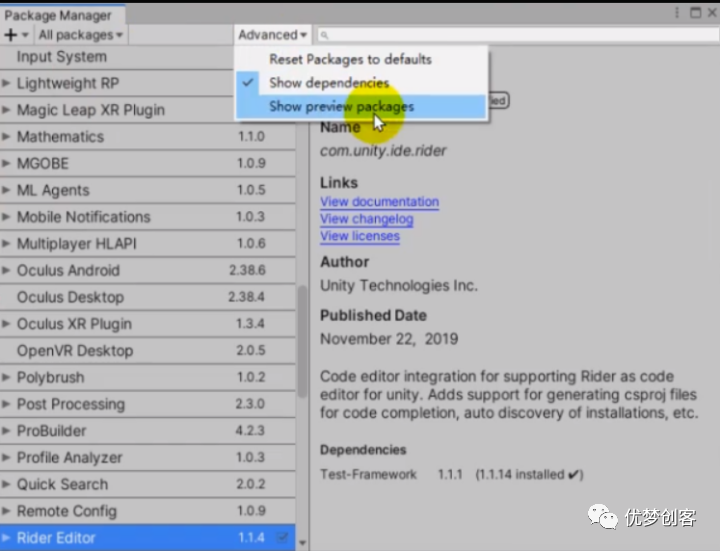Screen dimensions: 720x551
Task: Select the Oculus Desktop package
Action: point(147,297)
